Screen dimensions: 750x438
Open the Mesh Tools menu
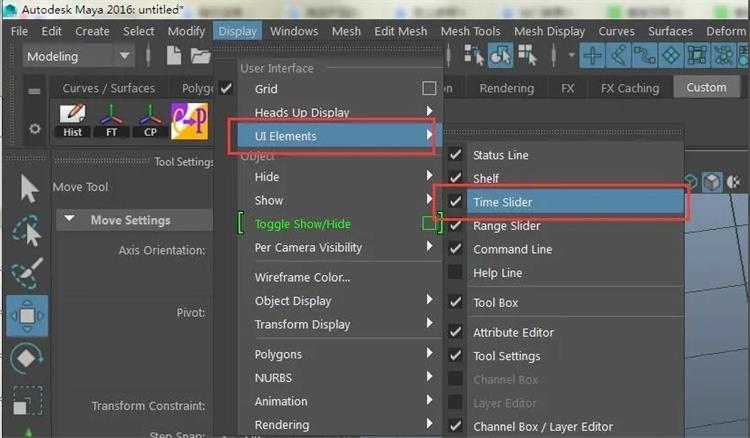tap(470, 31)
